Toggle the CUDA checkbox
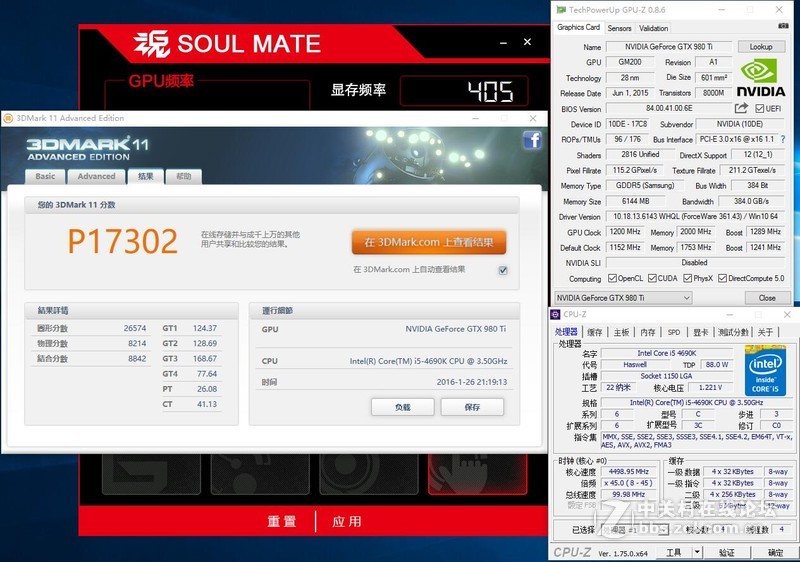Viewport: 800px width, 562px height. pos(652,278)
